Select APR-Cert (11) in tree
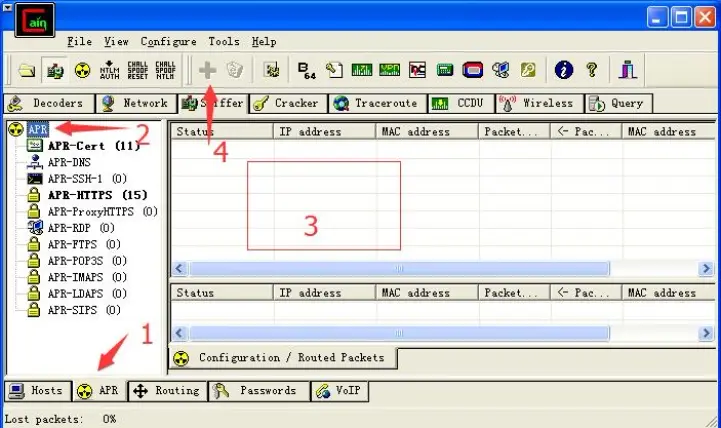721x428 pixels. (x=94, y=146)
